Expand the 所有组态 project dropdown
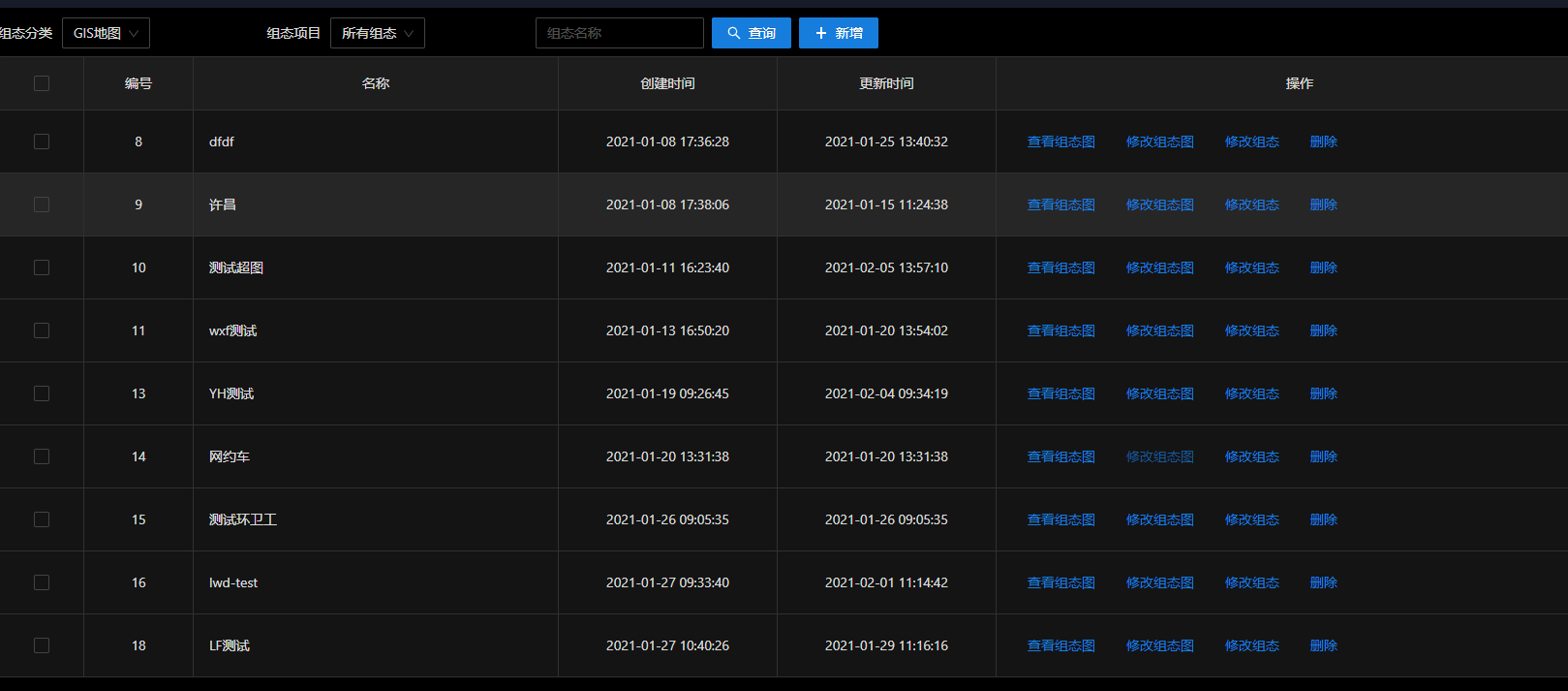 click(378, 33)
